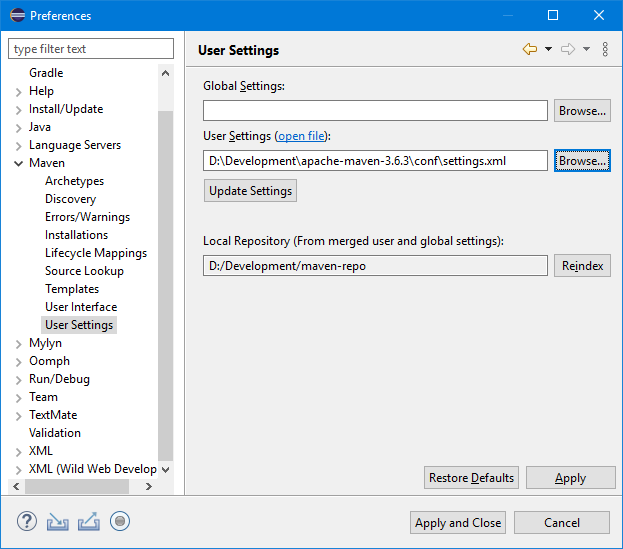The height and width of the screenshot is (549, 623).
Task: Expand the XML (Wild Web Developer) node
Action: pos(18,470)
